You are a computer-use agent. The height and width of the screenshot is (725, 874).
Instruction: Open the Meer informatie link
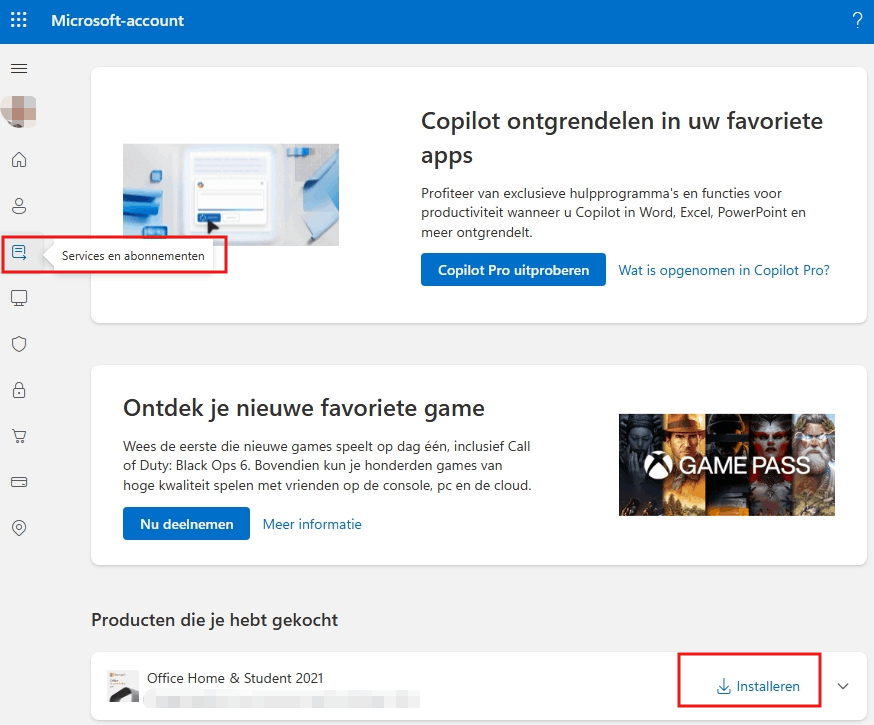click(x=312, y=524)
